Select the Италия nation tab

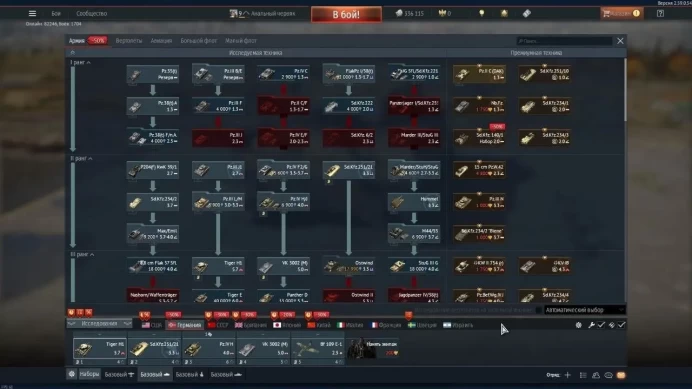coord(350,325)
